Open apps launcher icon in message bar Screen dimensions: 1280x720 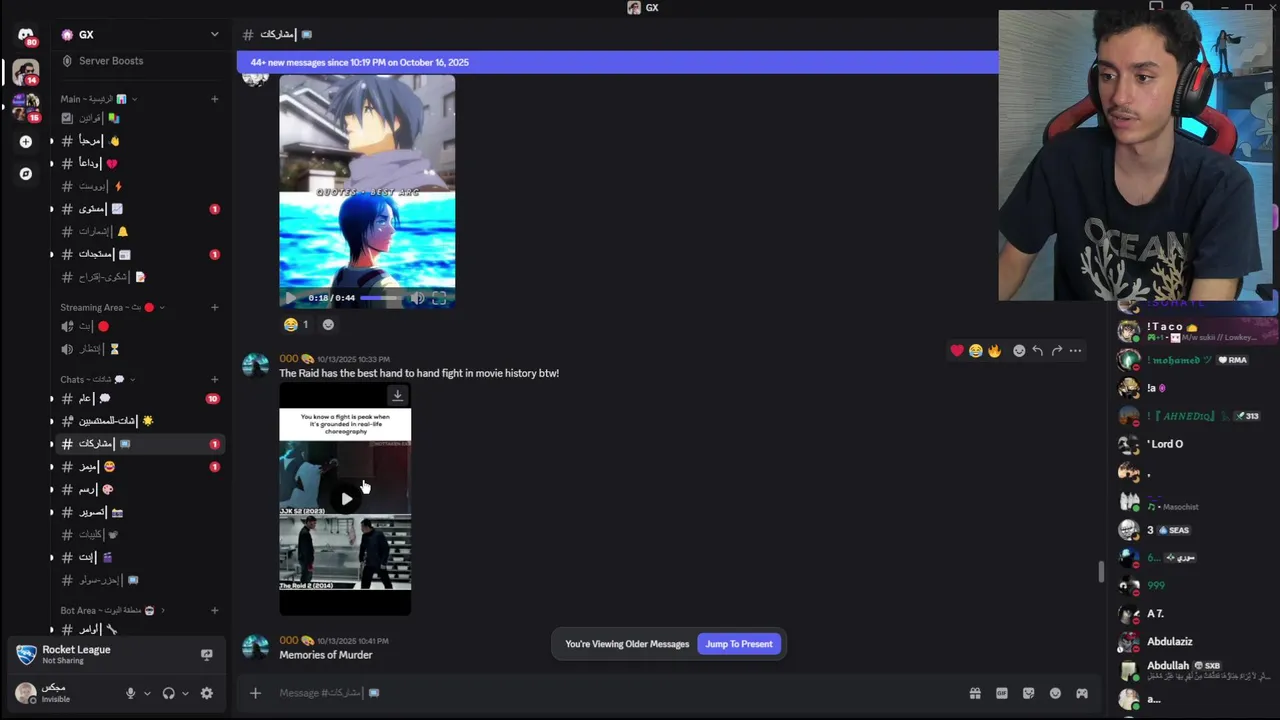(x=1081, y=693)
